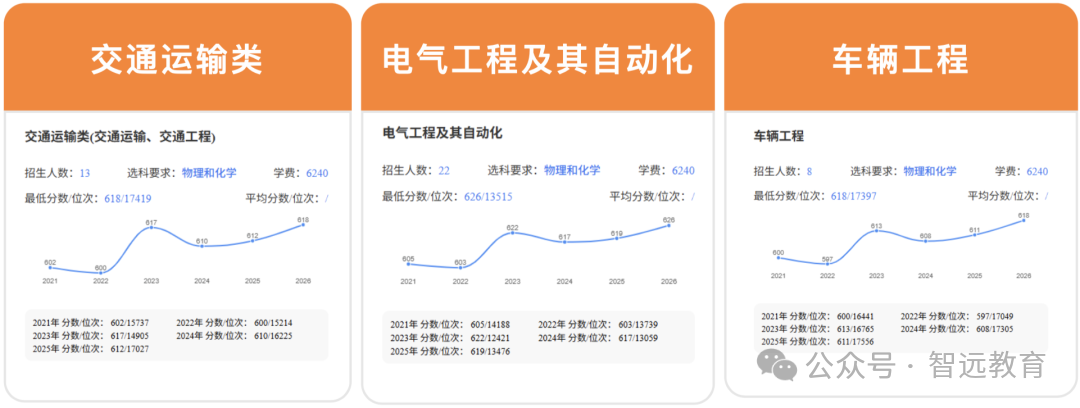Click the 605 data point on 电气工程 chart
Image resolution: width=1080 pixels, height=408 pixels.
point(408,264)
